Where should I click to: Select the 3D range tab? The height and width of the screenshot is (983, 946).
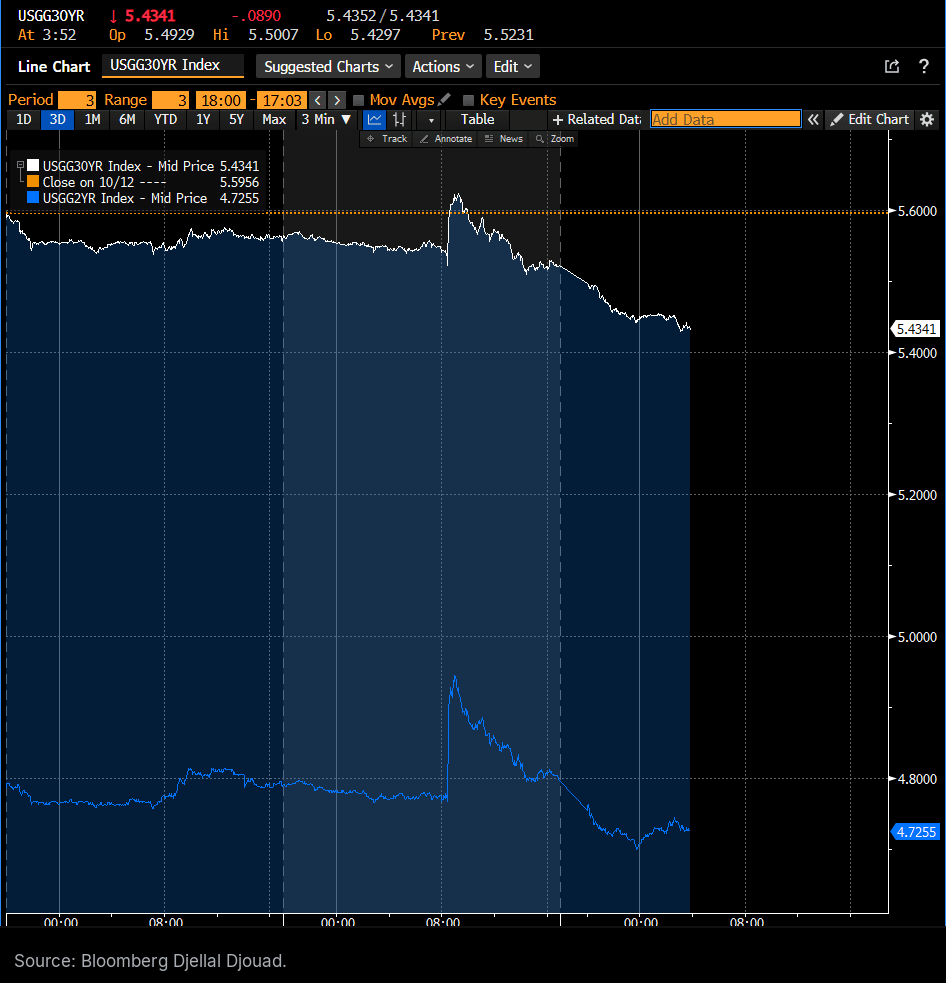[58, 119]
